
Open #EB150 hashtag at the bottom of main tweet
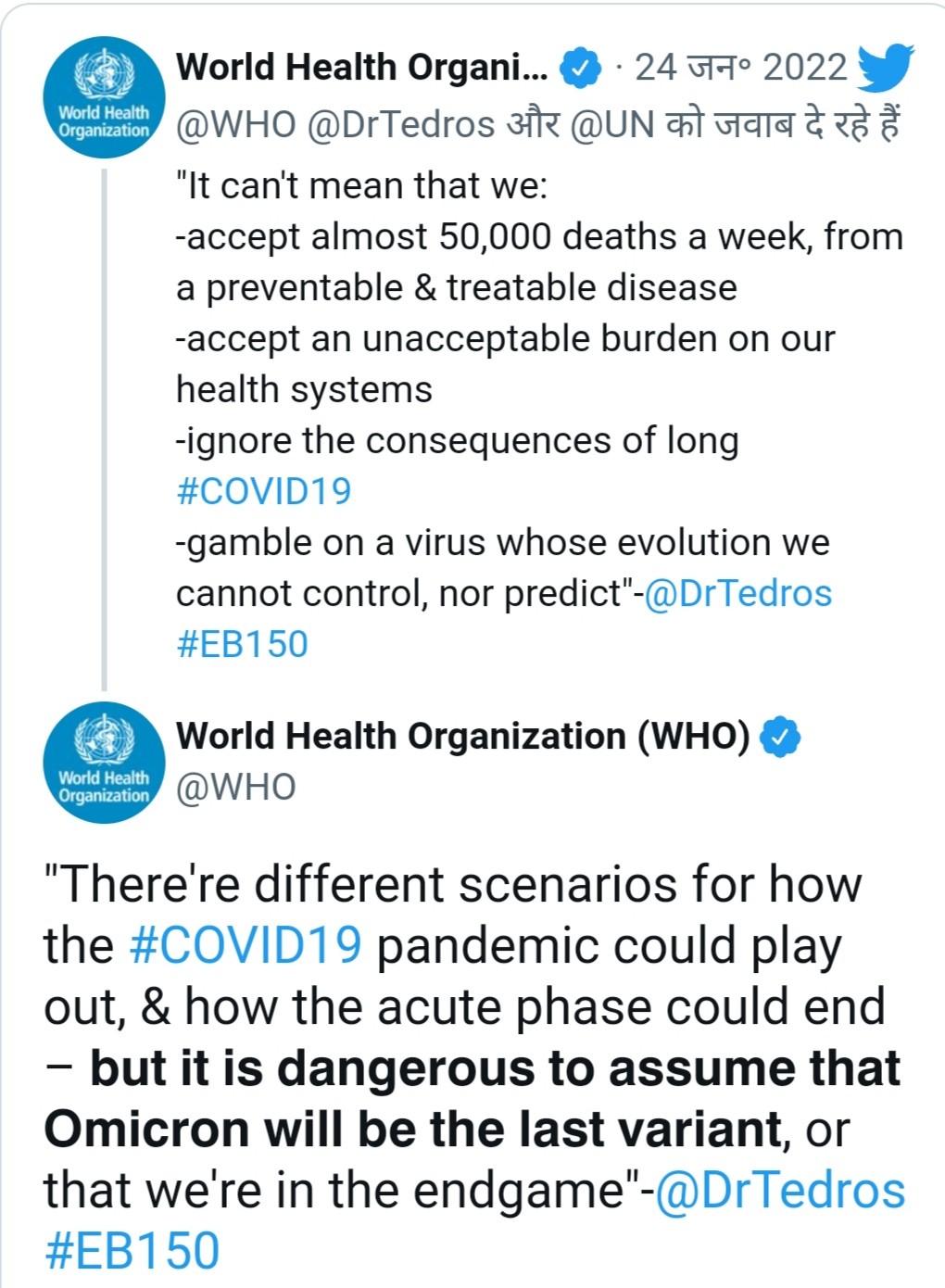(132, 1251)
